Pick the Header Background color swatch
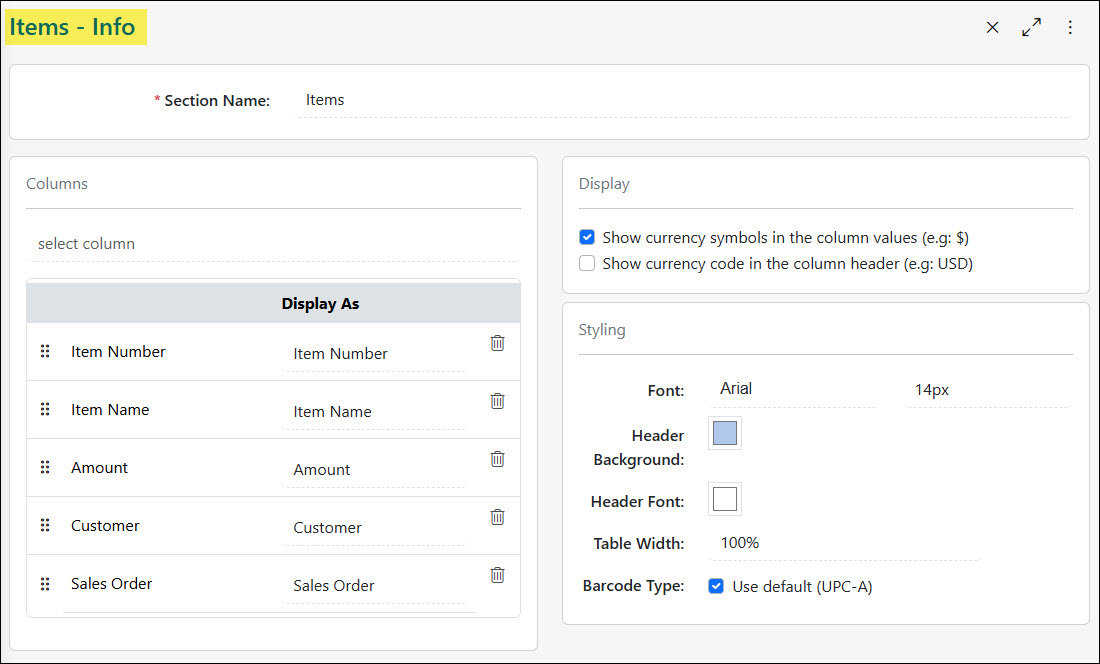The width and height of the screenshot is (1100, 664). click(x=725, y=433)
